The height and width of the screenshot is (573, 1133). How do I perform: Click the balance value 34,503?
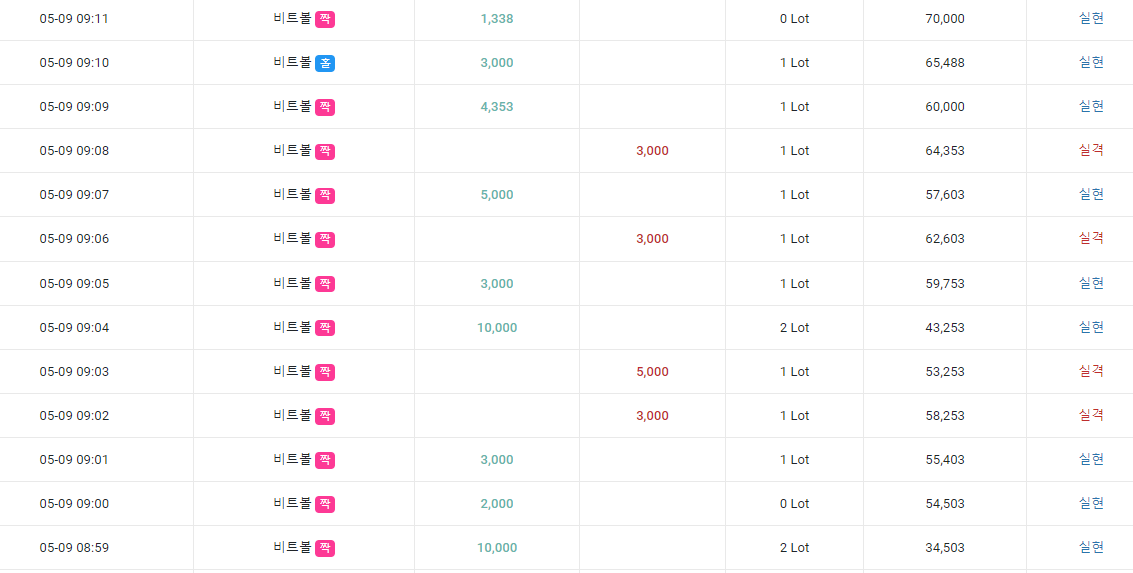click(944, 548)
